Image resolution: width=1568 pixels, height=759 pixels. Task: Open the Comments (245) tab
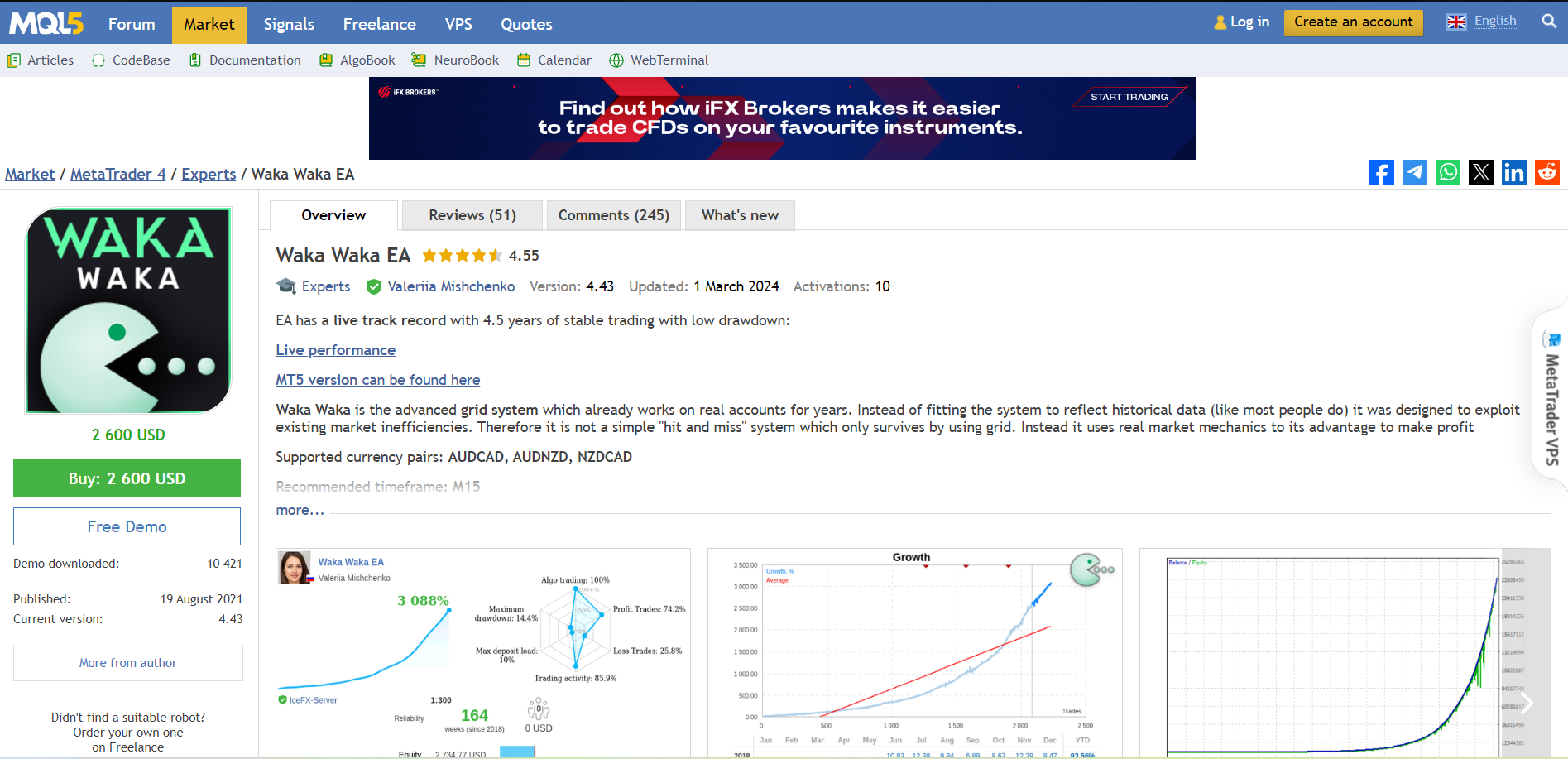(613, 215)
